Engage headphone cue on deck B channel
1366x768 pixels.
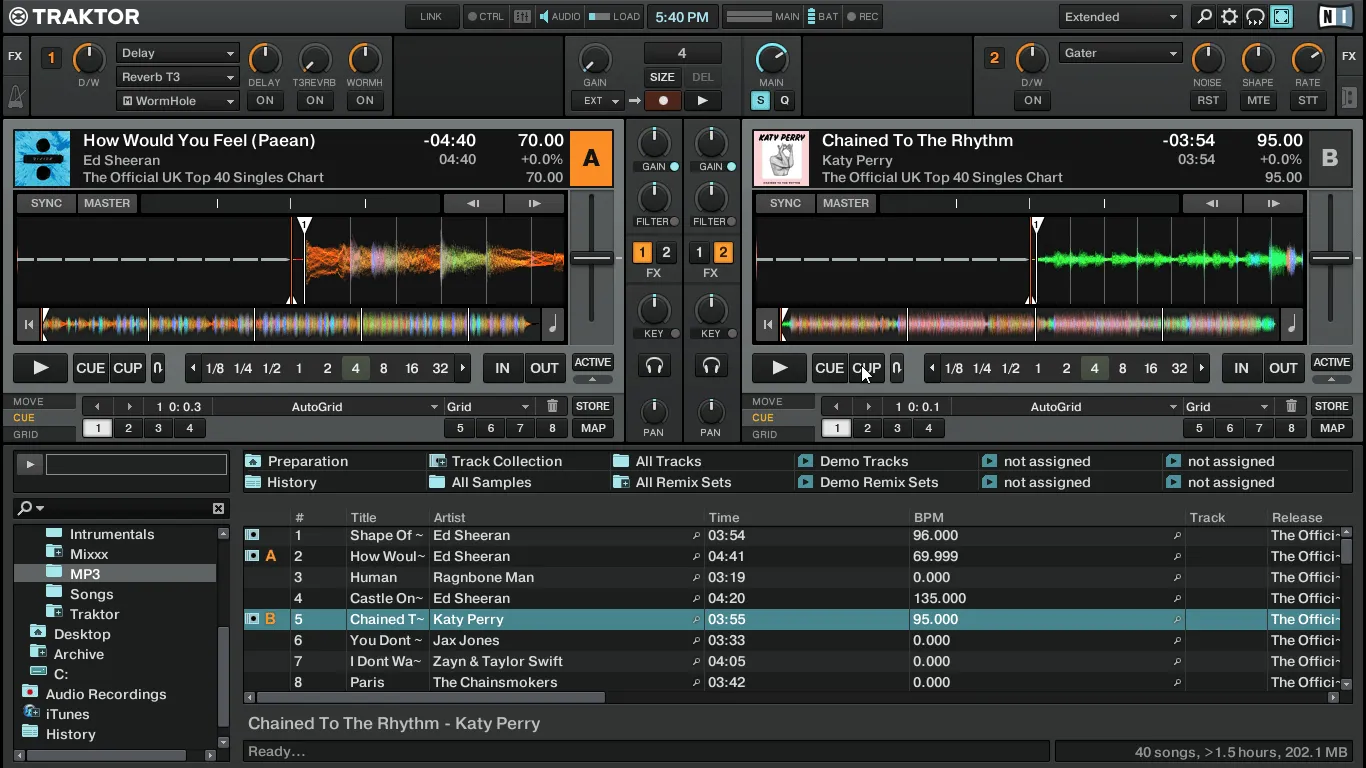[x=712, y=366]
